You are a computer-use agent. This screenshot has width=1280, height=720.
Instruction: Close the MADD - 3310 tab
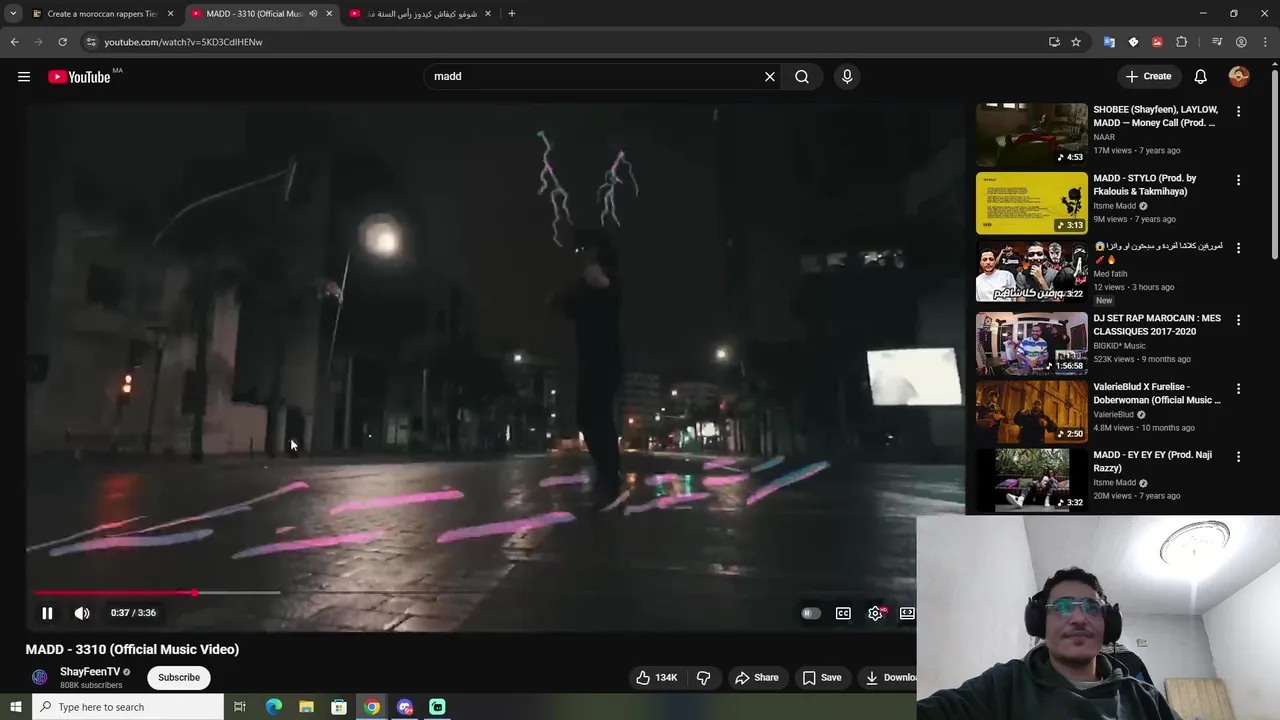click(329, 14)
